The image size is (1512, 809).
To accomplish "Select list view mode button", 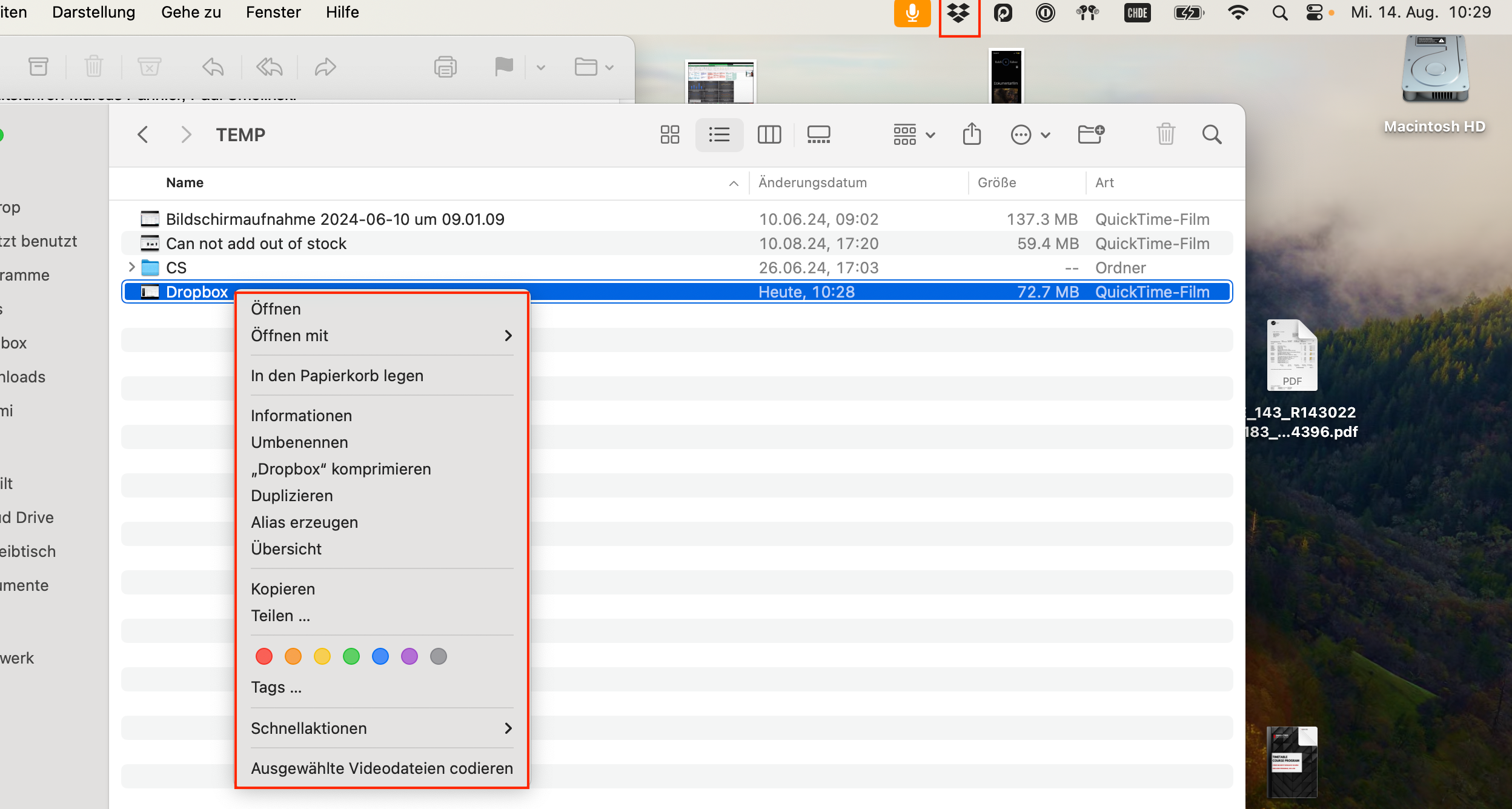I will pyautogui.click(x=719, y=135).
